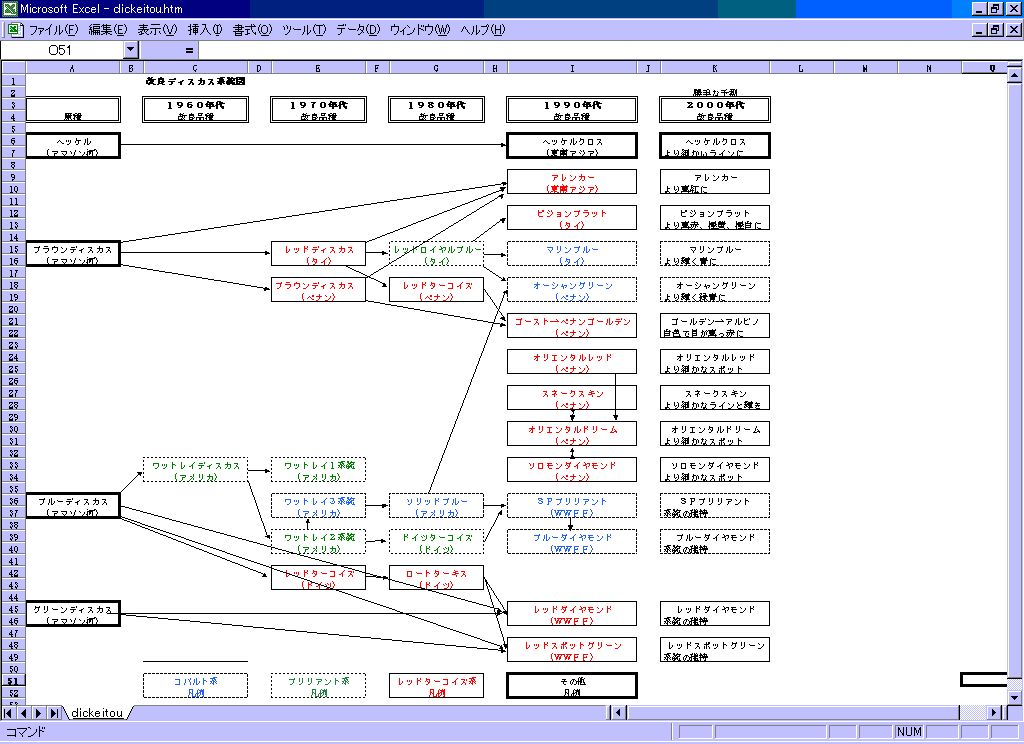The height and width of the screenshot is (744, 1024).
Task: Open the データ(D) menu
Action: pyautogui.click(x=357, y=30)
